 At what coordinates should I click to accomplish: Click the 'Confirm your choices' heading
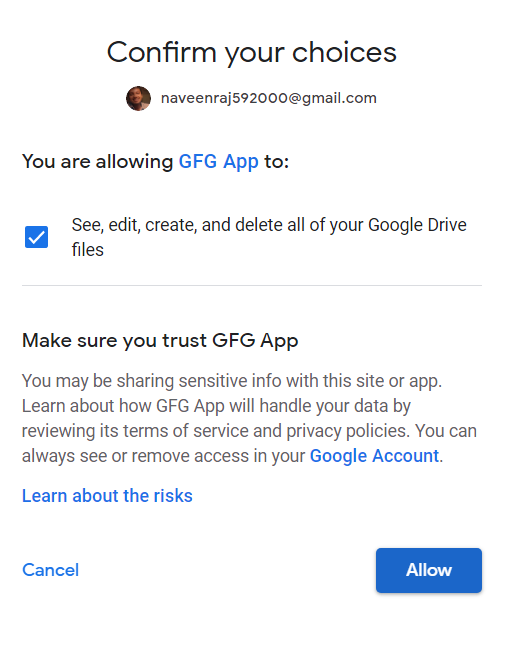[x=252, y=53]
